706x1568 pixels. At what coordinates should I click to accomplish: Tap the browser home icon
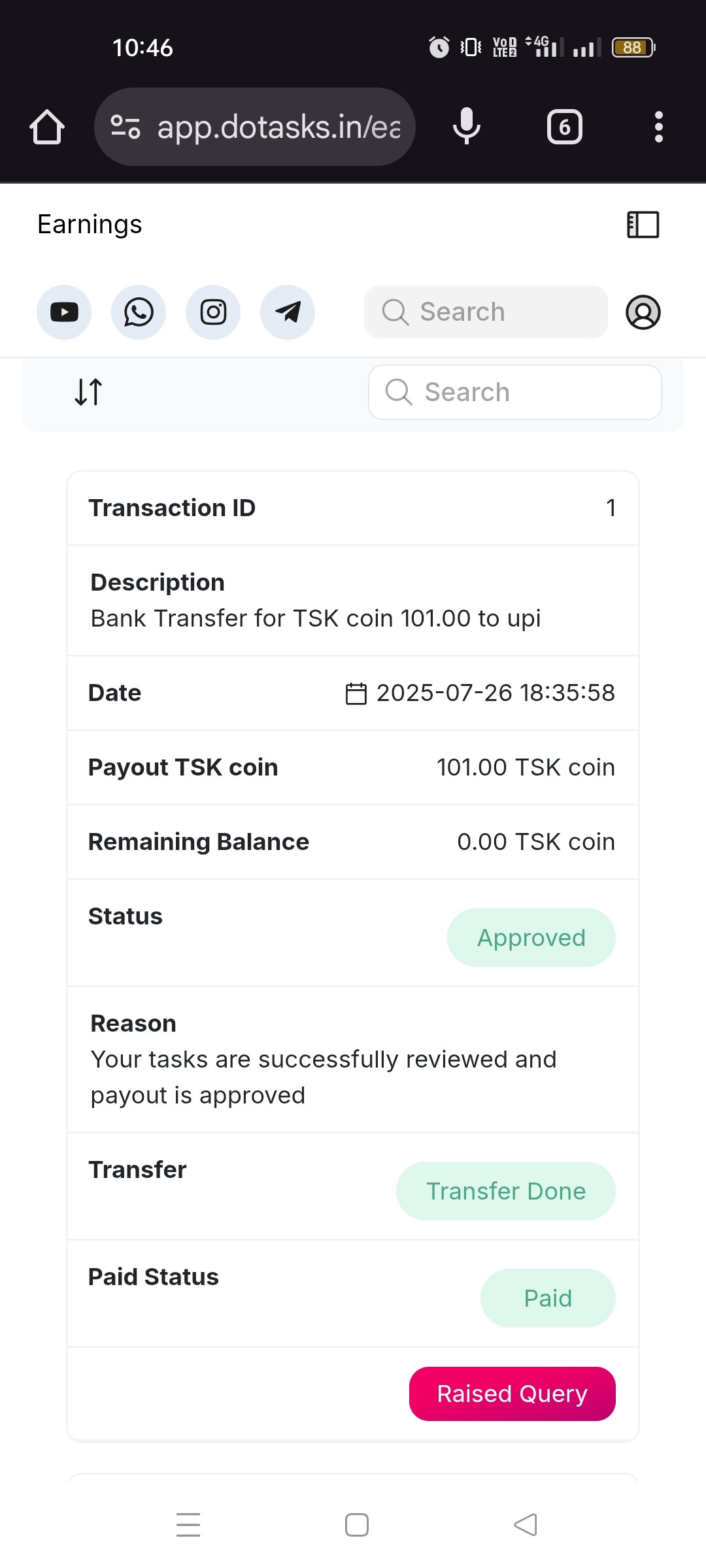[x=47, y=127]
